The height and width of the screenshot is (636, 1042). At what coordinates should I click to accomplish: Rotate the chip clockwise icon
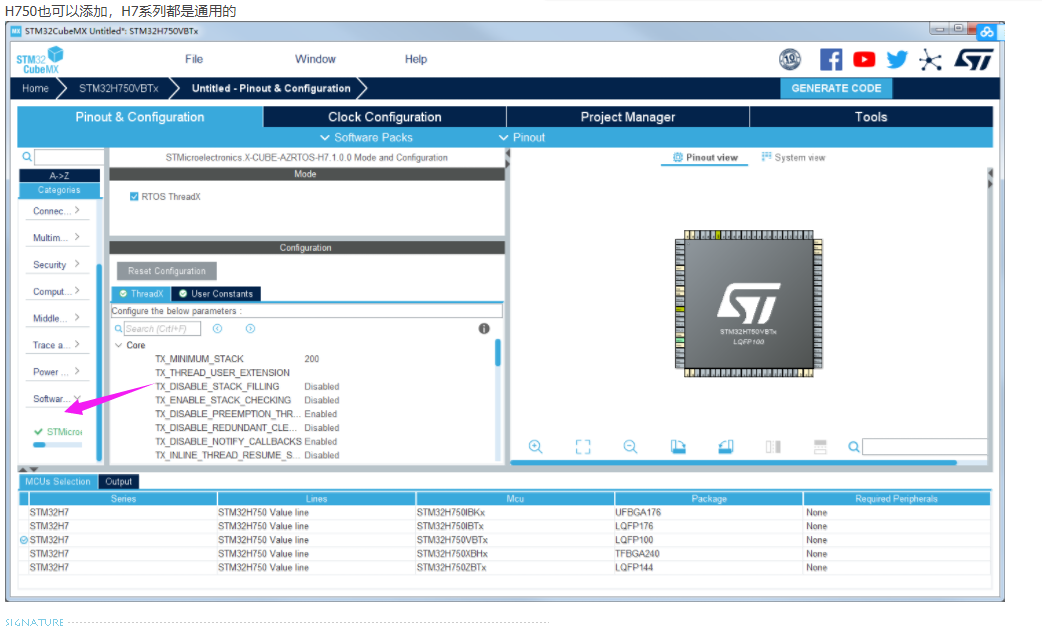tap(678, 447)
